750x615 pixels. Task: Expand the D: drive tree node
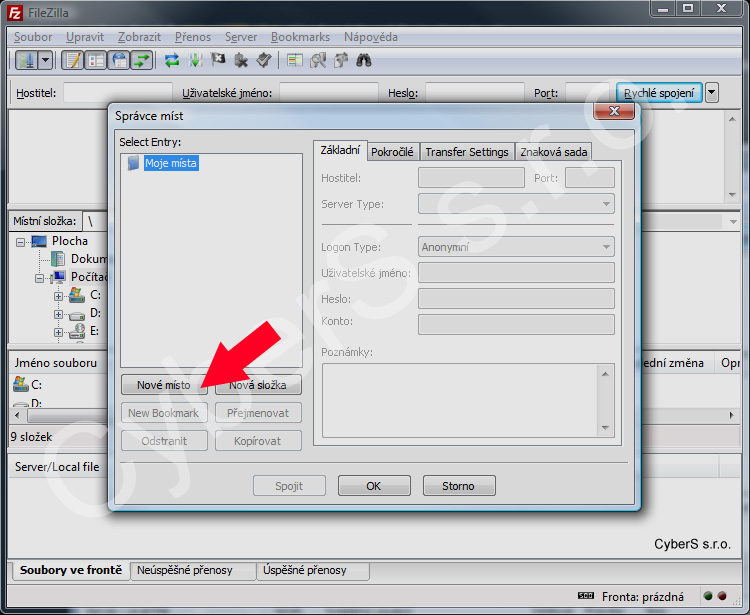click(58, 314)
